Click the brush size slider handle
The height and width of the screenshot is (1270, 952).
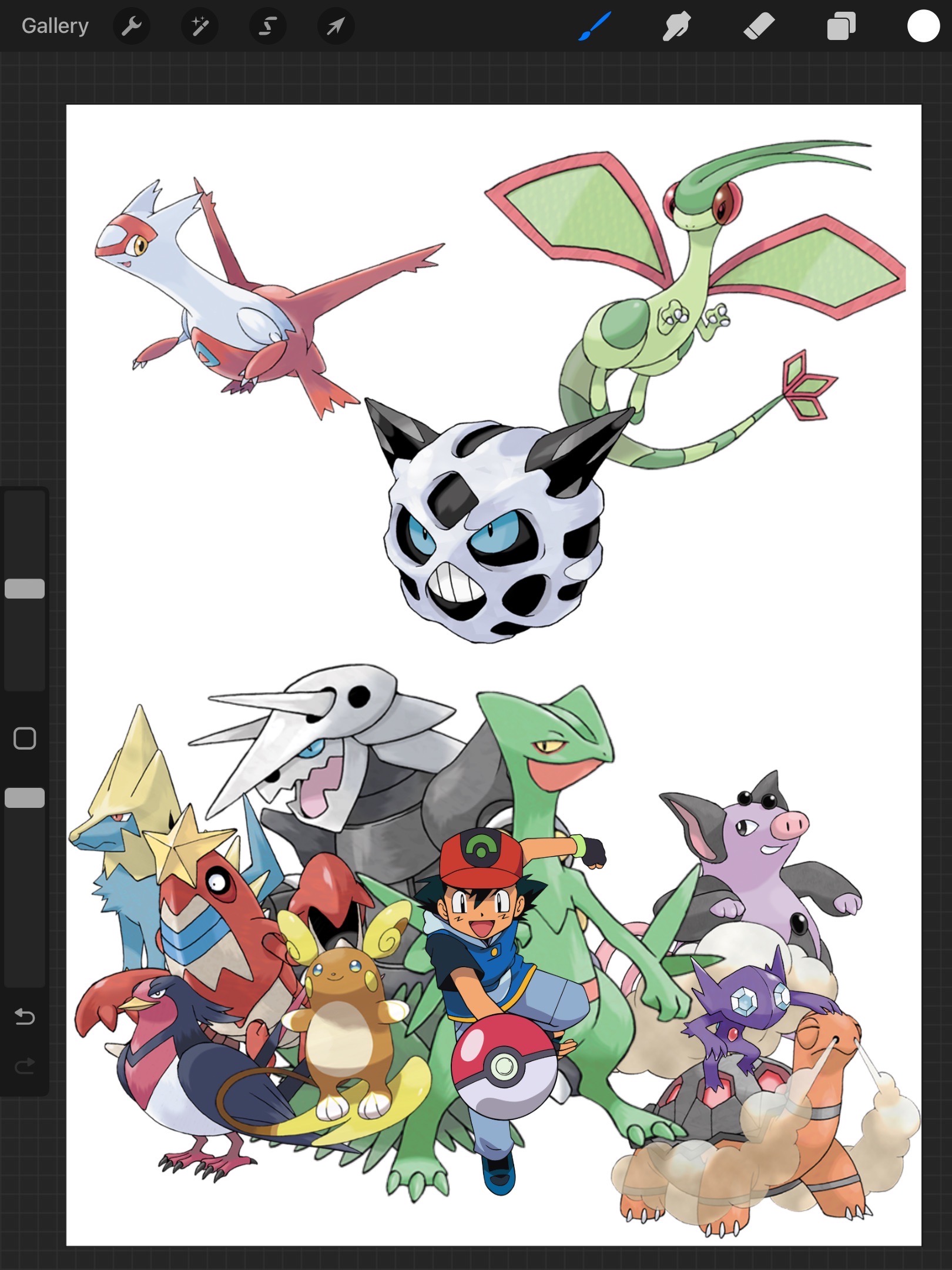(x=25, y=589)
